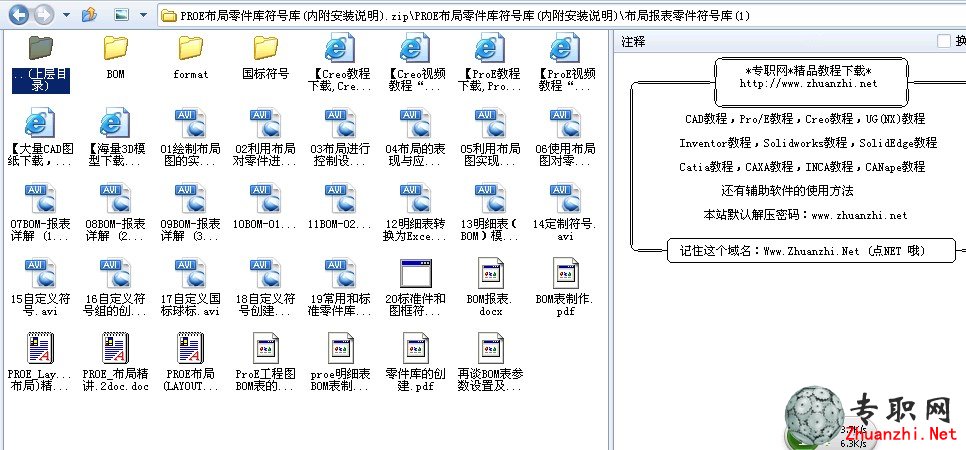Screen dimensions: 966x450
Task: Select the PROE布局(LAYOUT document
Action: pyautogui.click(x=190, y=362)
